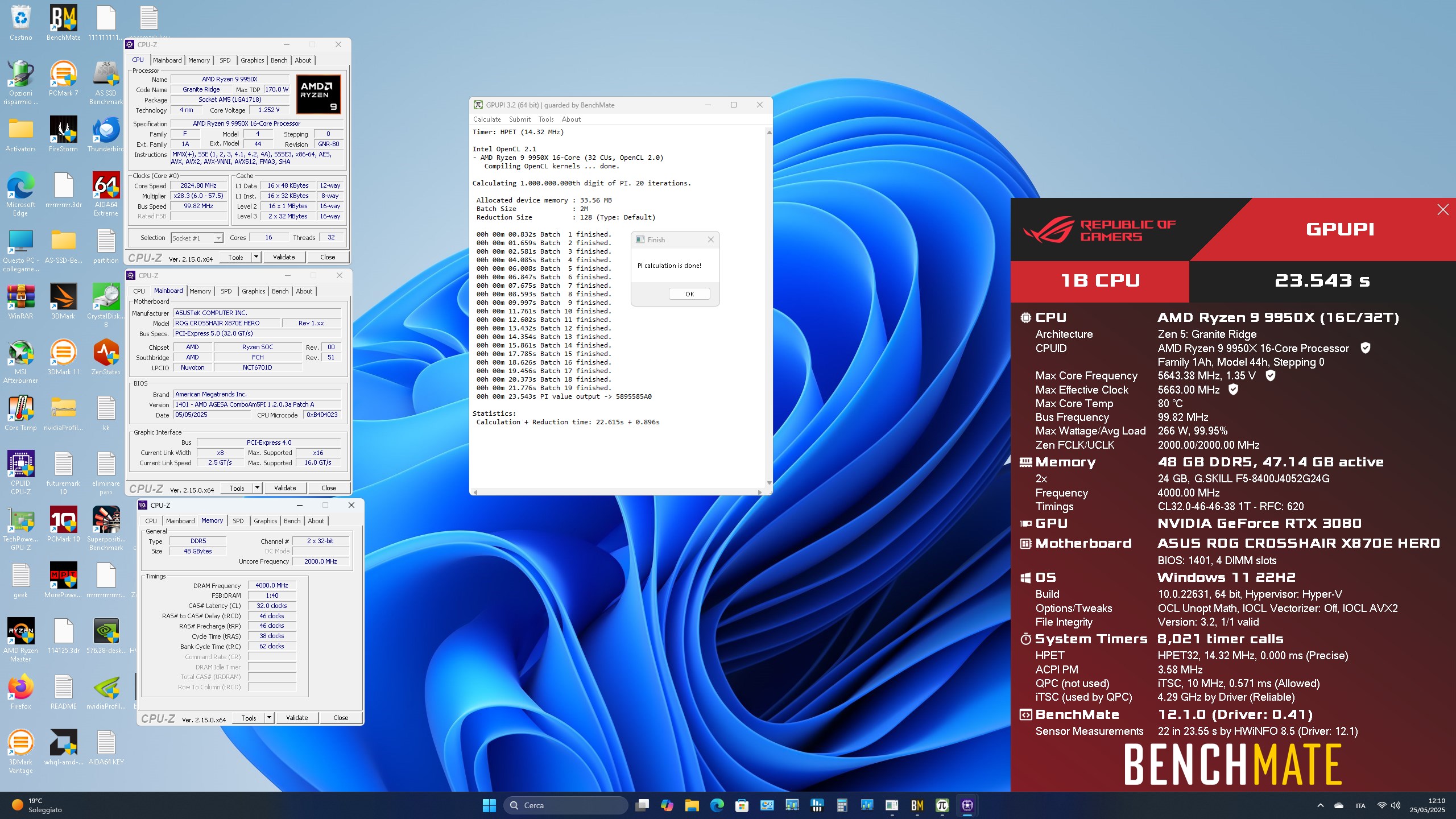Open Calculator from the taskbar

tap(842, 805)
